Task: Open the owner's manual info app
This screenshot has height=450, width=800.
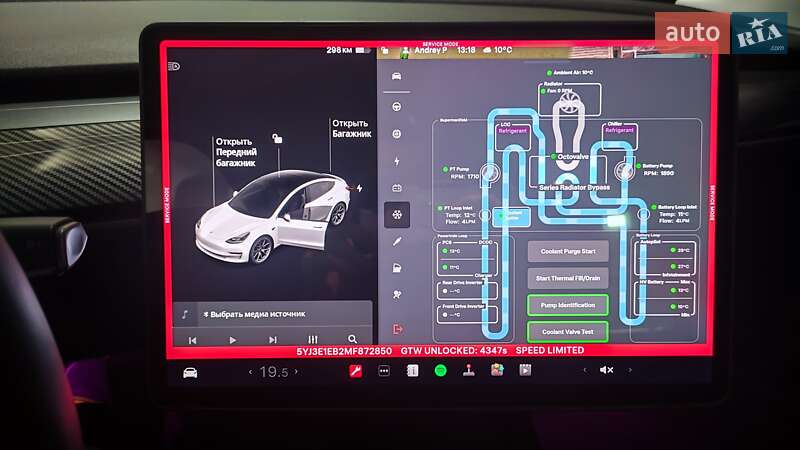Action: coord(412,371)
